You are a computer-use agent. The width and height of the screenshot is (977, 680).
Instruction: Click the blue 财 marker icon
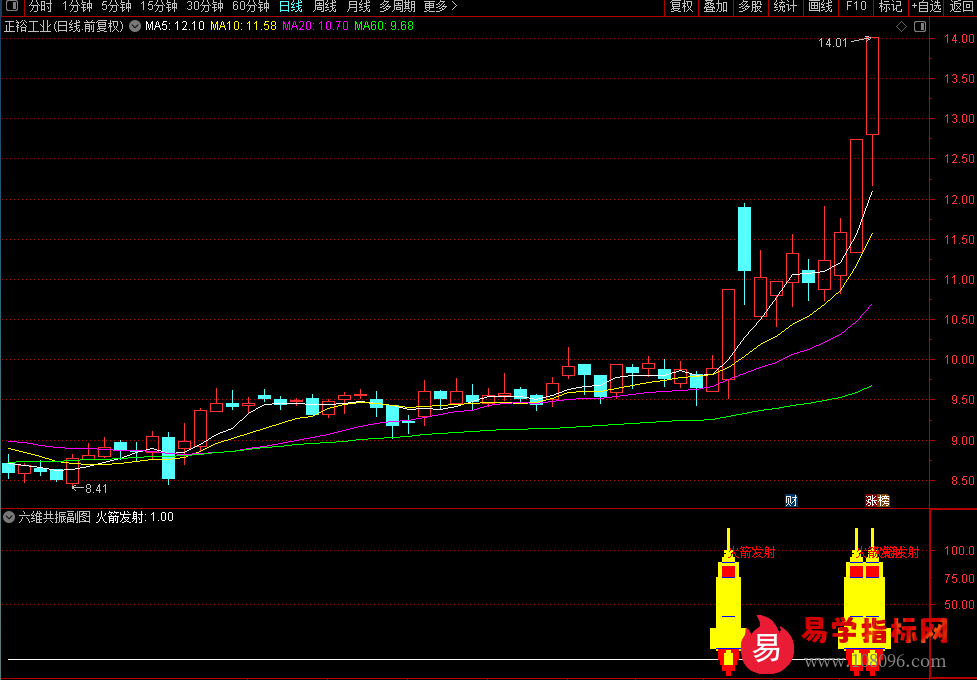(x=791, y=500)
